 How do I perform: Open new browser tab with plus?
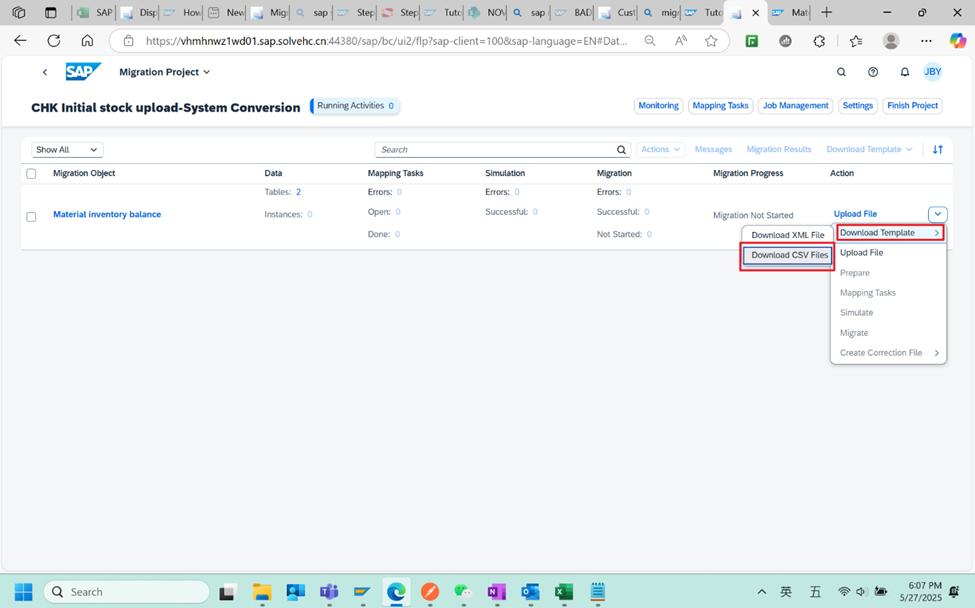tap(826, 12)
